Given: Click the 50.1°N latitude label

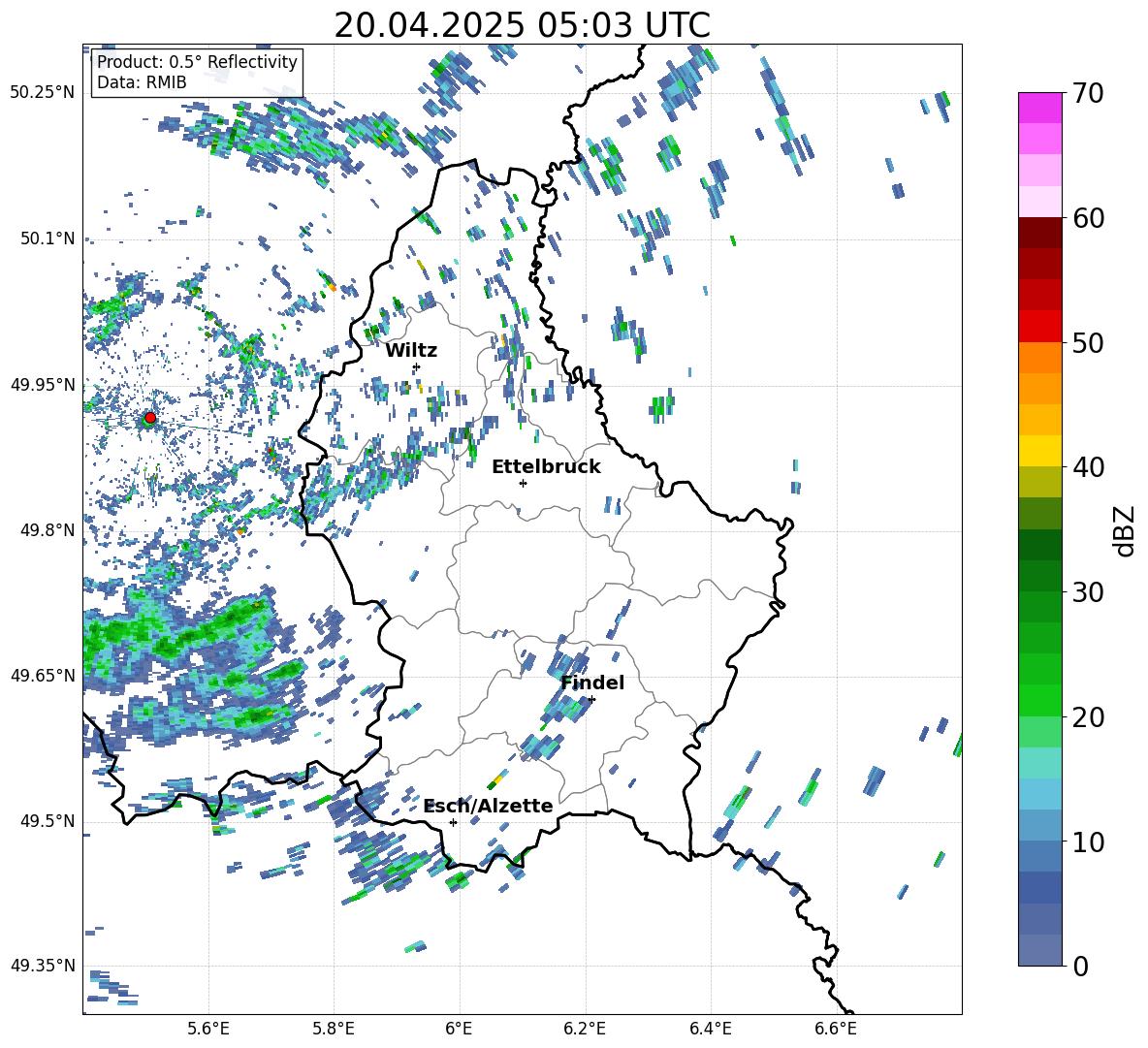Looking at the screenshot, I should [47, 238].
